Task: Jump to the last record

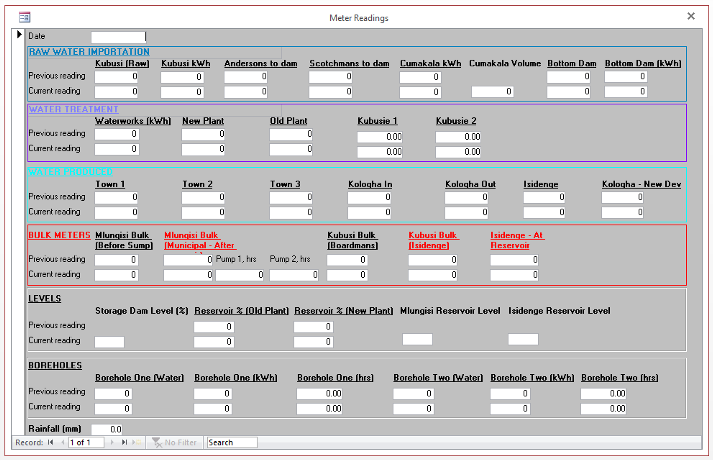Action: 124,442
